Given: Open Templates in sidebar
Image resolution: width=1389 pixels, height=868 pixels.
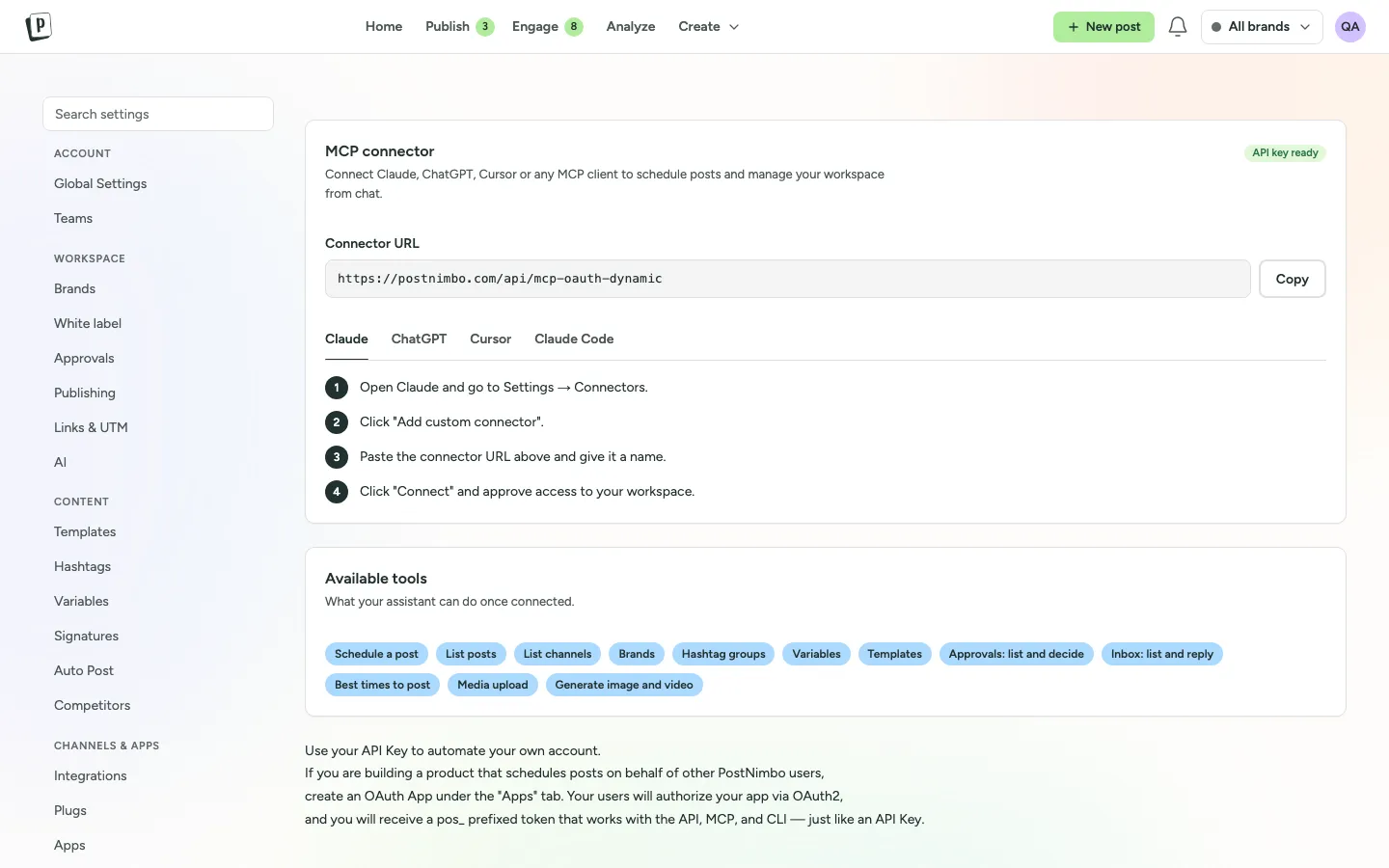Looking at the screenshot, I should point(85,532).
